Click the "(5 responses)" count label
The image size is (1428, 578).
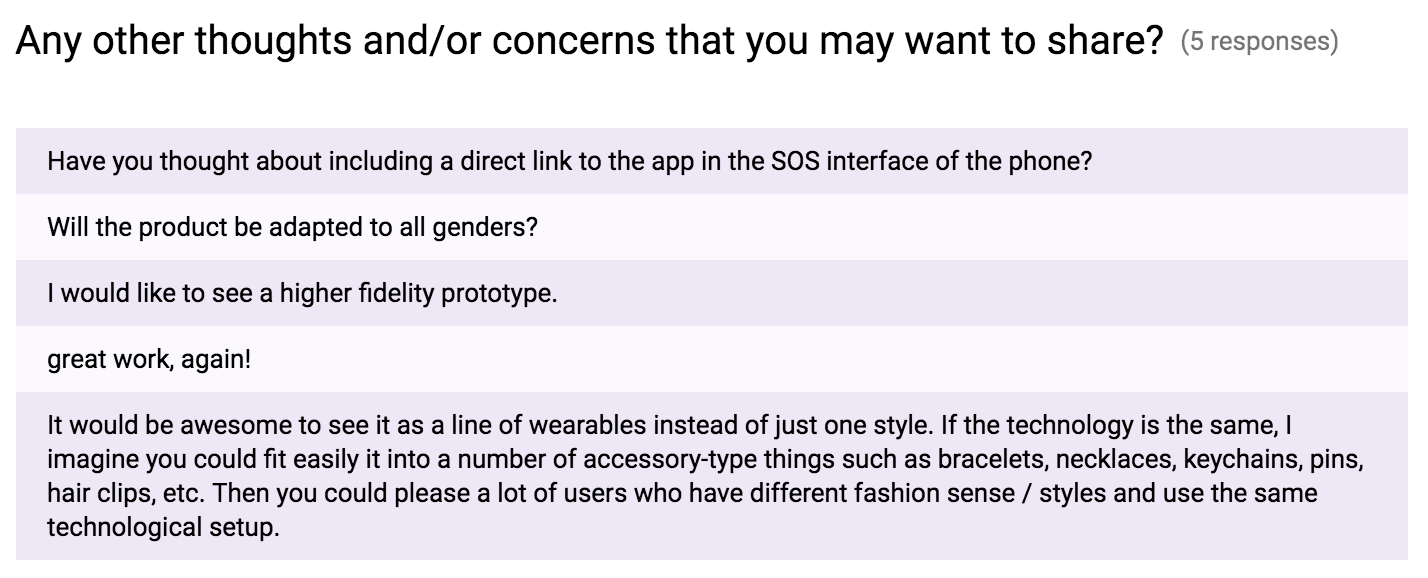click(x=1259, y=41)
